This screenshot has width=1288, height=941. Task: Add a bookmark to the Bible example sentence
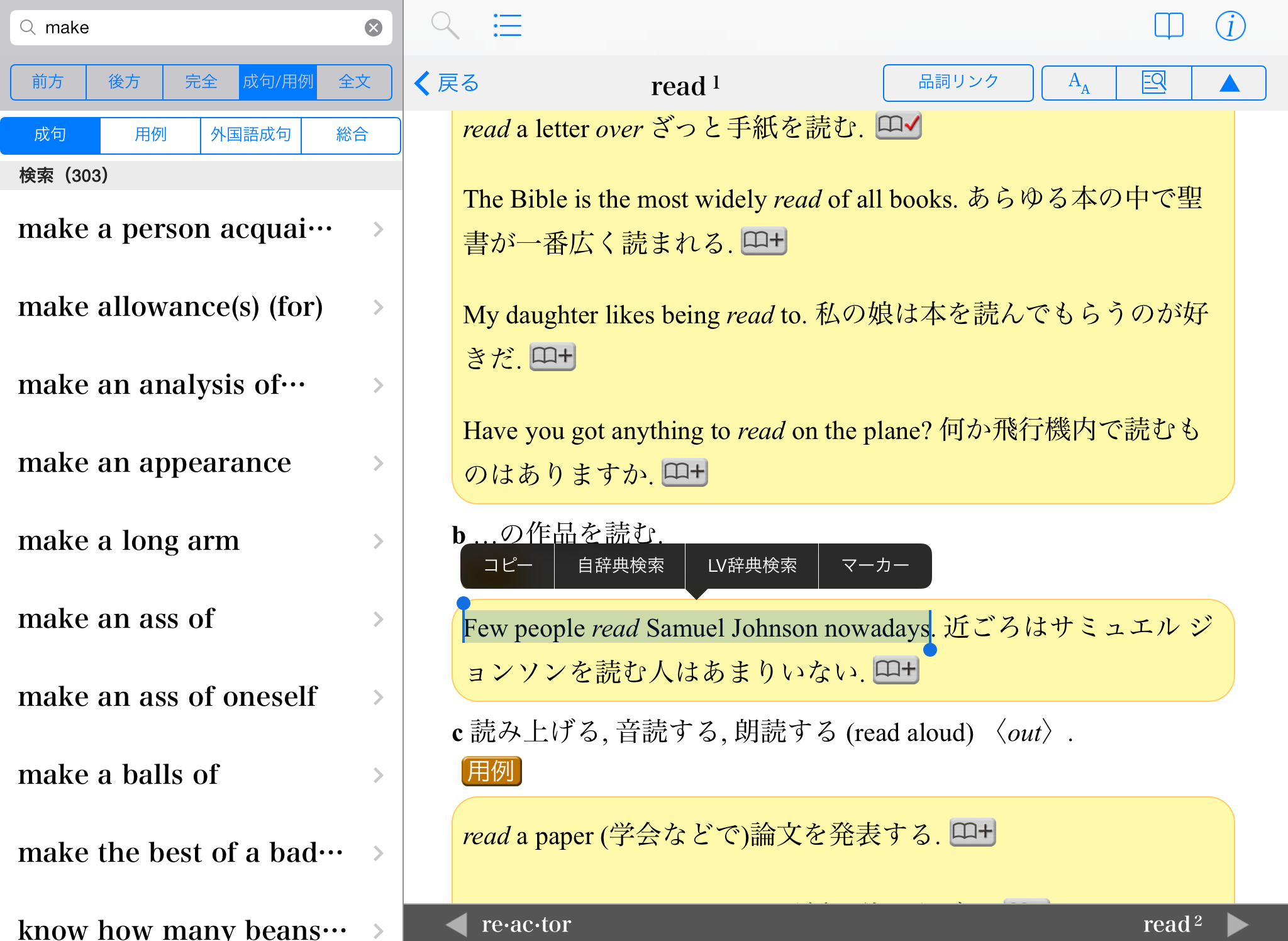coord(763,240)
